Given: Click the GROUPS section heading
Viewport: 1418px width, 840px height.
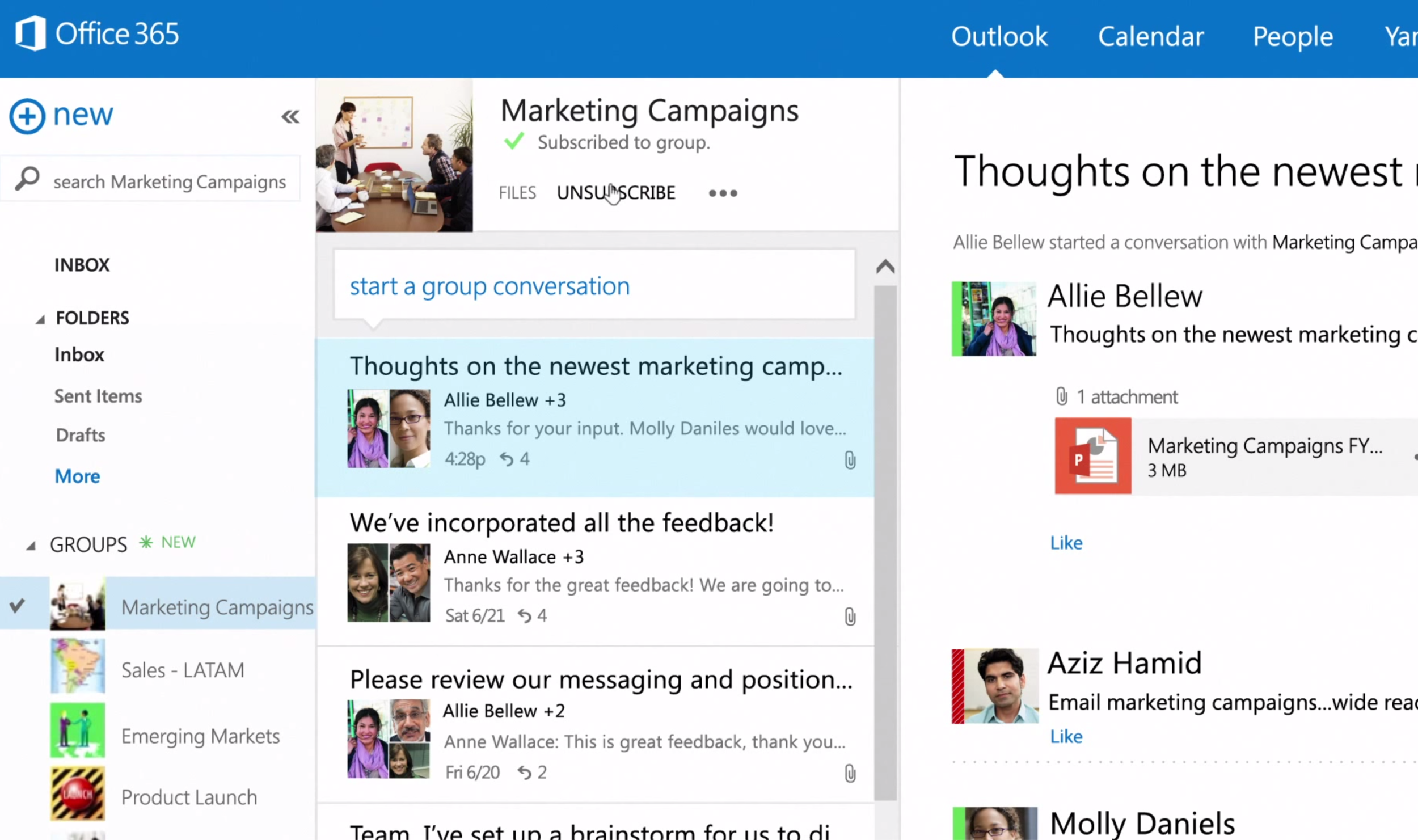Looking at the screenshot, I should point(88,544).
